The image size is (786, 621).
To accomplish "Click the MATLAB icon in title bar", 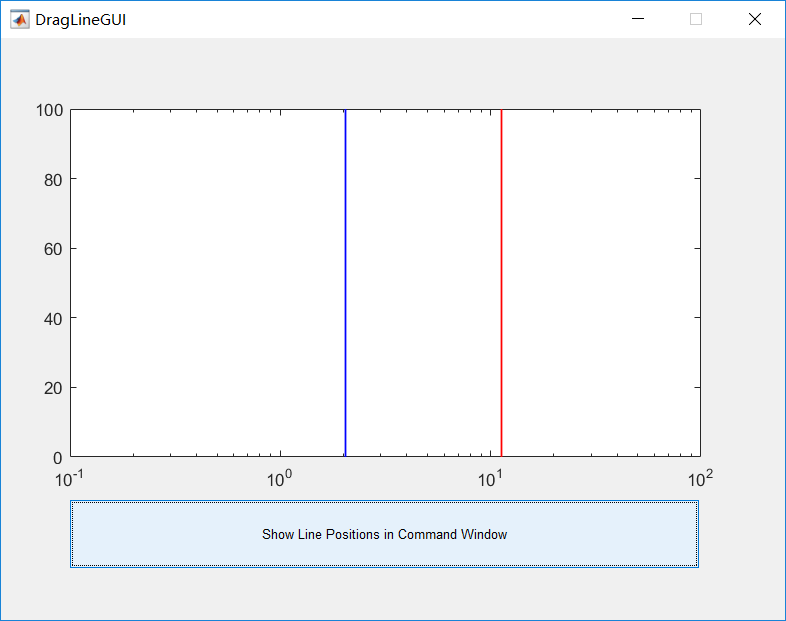I will 20,20.
